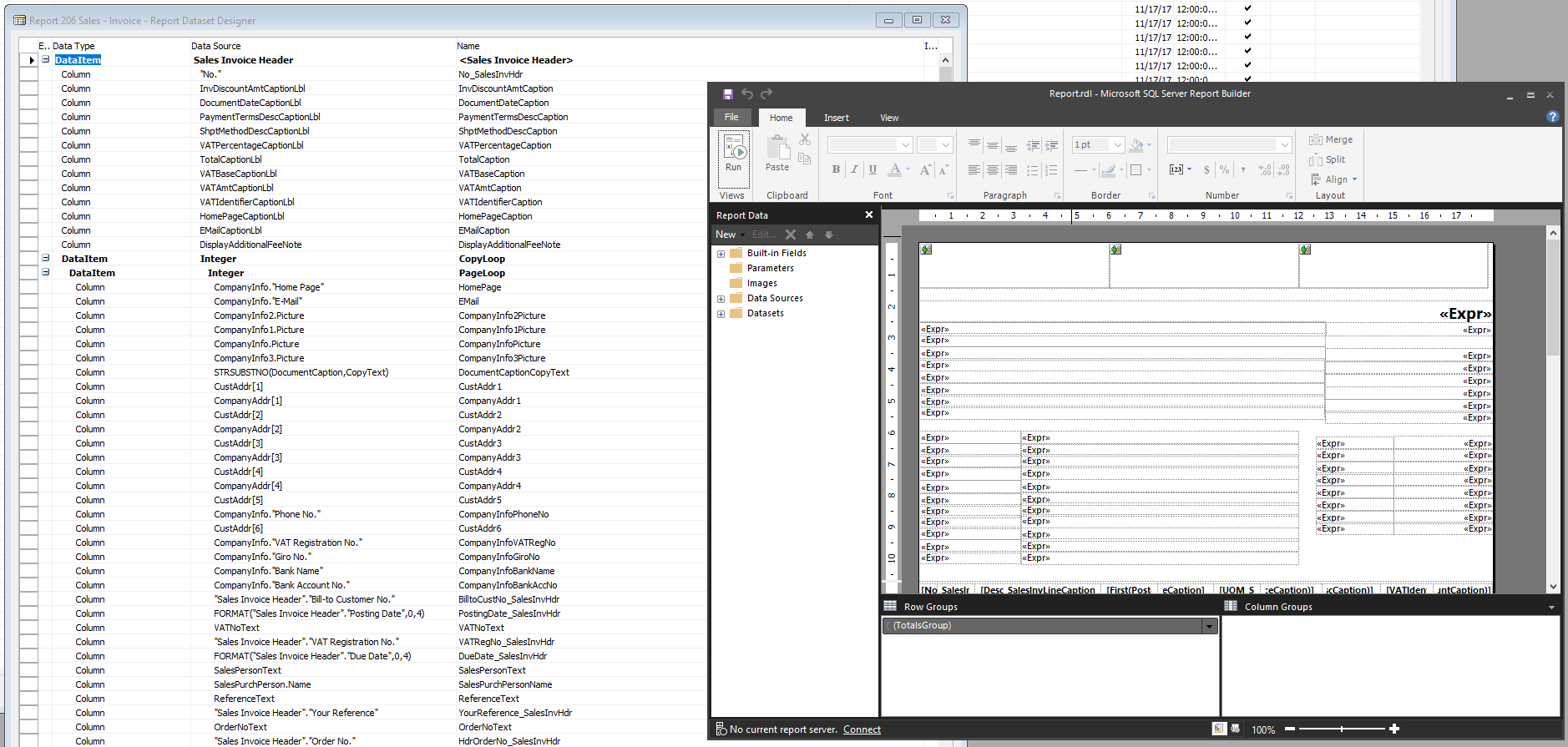Image resolution: width=1568 pixels, height=747 pixels.
Task: Open the border width 1 pt dropdown
Action: click(x=1118, y=144)
